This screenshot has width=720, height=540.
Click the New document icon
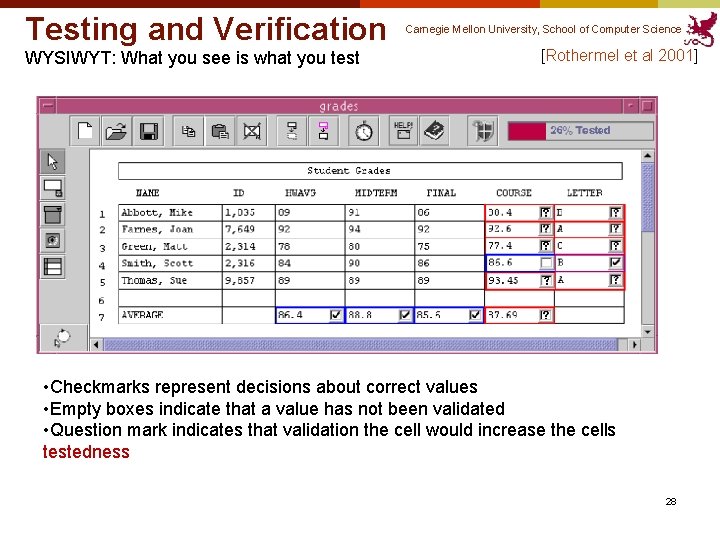coord(85,131)
